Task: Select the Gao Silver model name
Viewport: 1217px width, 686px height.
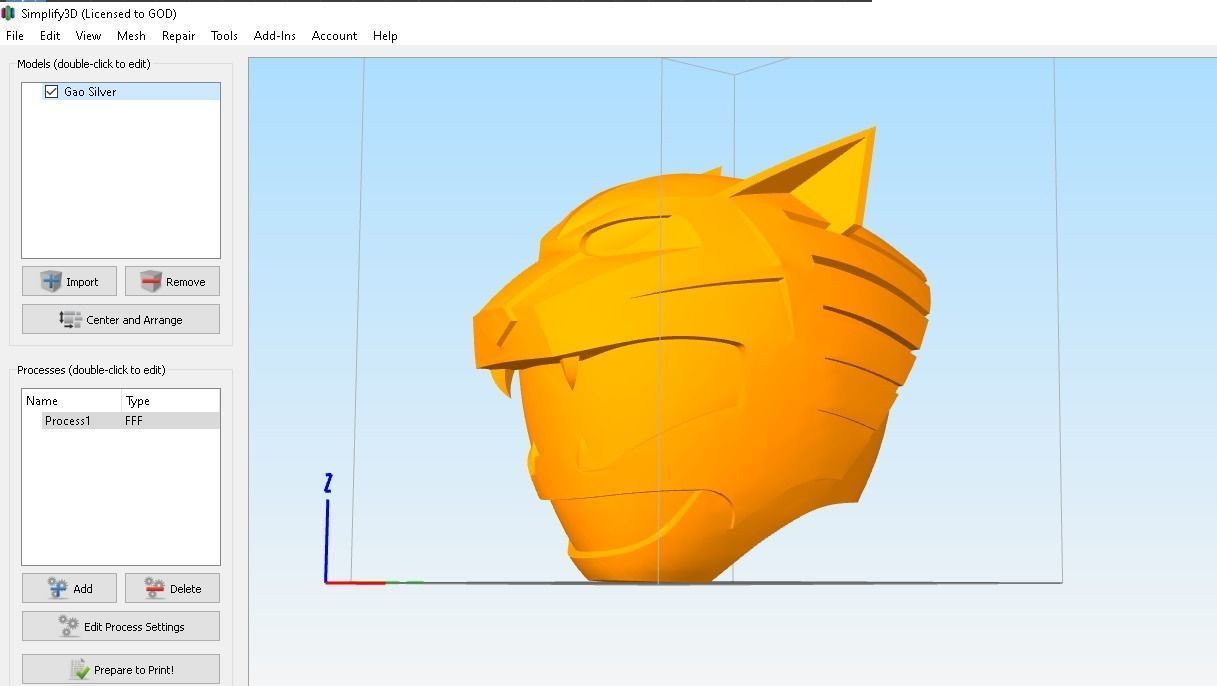Action: 90,91
